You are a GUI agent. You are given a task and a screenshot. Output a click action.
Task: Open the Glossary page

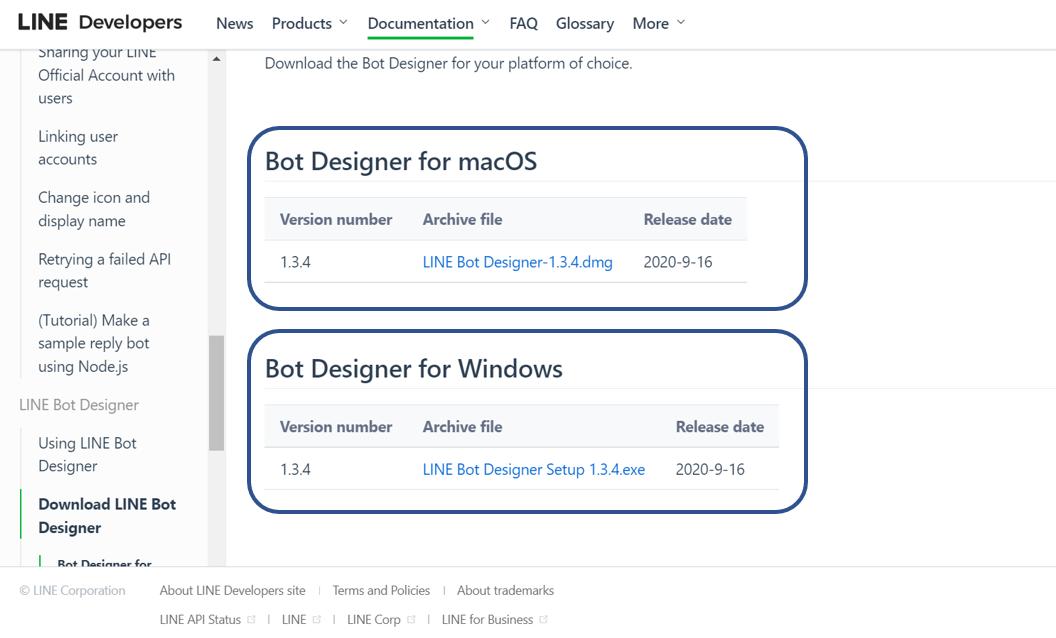coord(585,23)
